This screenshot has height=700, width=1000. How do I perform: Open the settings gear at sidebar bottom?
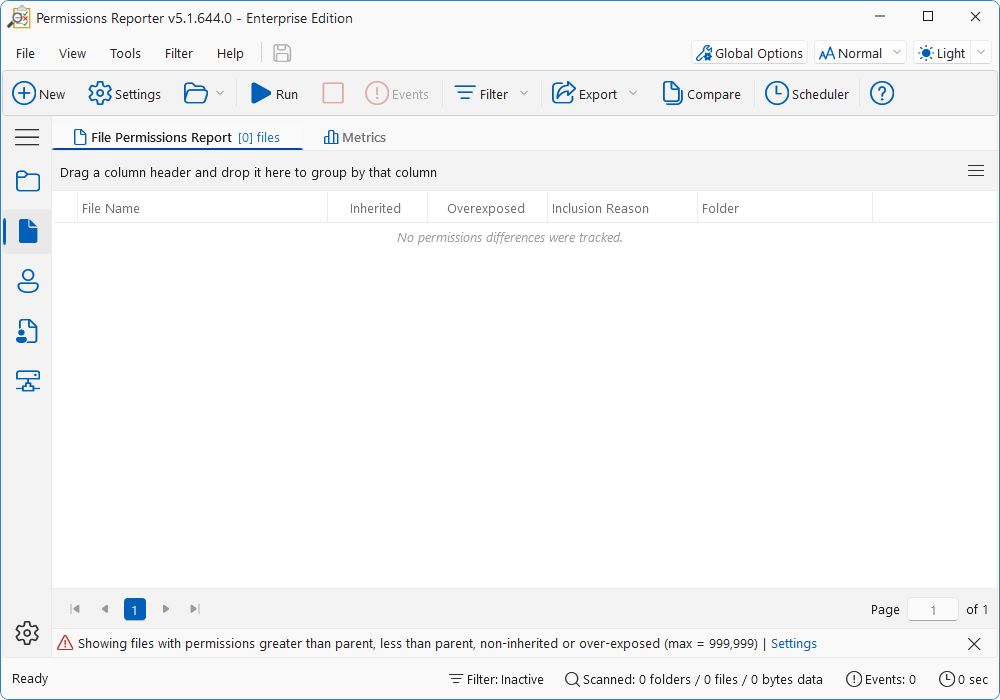click(27, 632)
